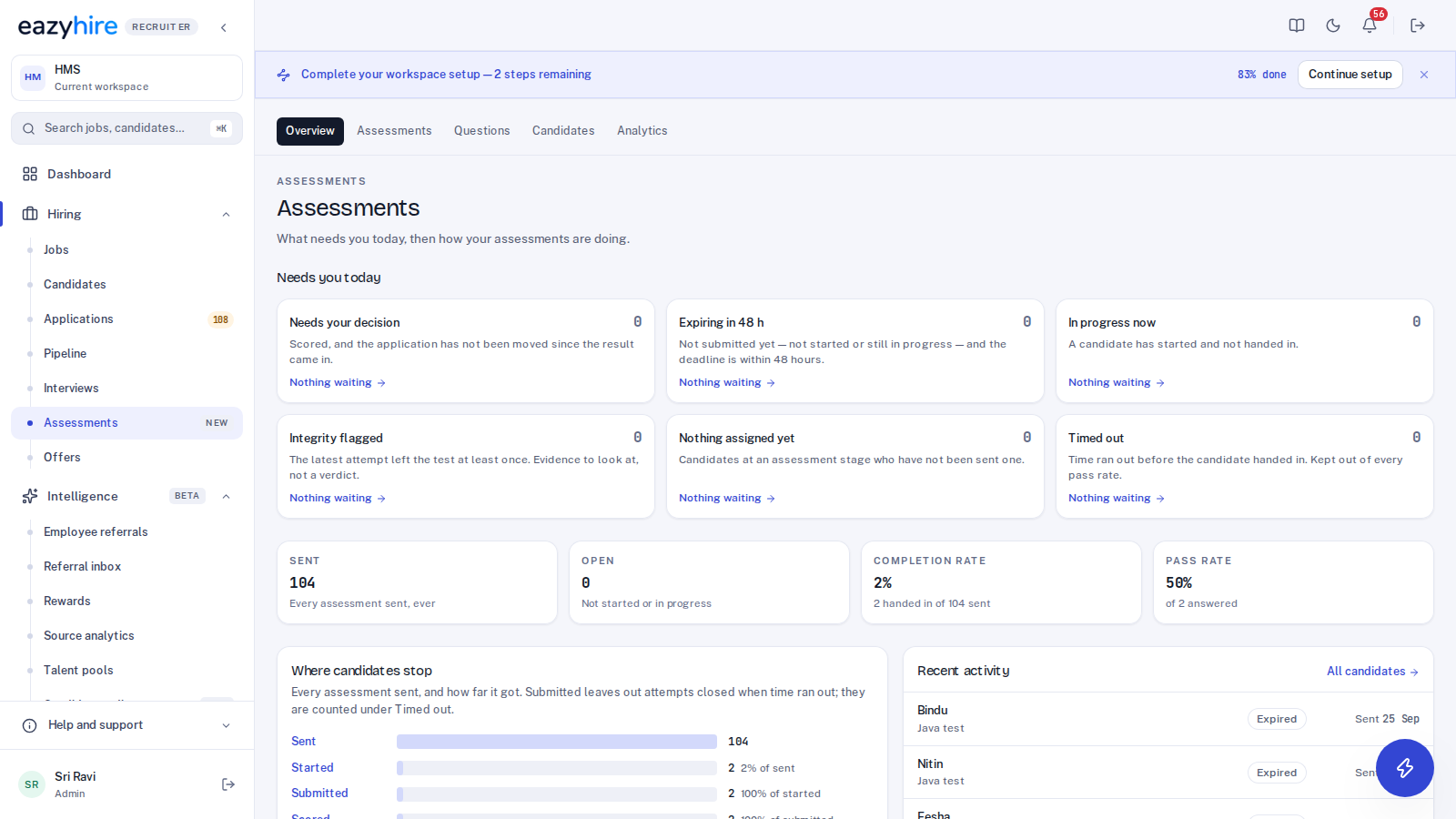Image resolution: width=1456 pixels, height=819 pixels.
Task: Open the floating lightning action button
Action: tap(1405, 768)
